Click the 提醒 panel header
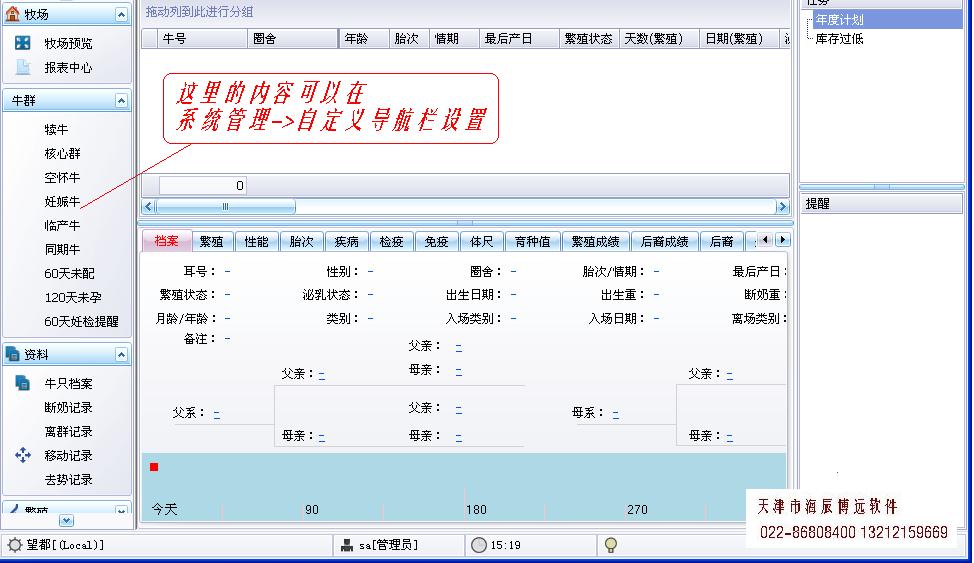974x563 pixels. [881, 203]
